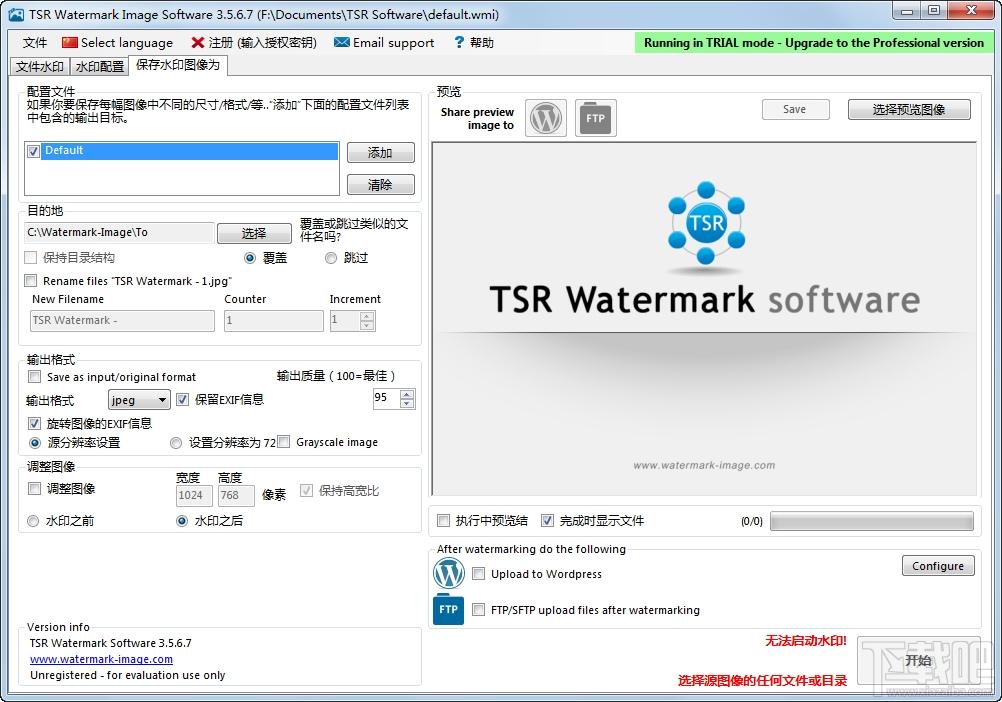The height and width of the screenshot is (702, 1002).
Task: Enable Rename files checkbox
Action: [x=31, y=280]
